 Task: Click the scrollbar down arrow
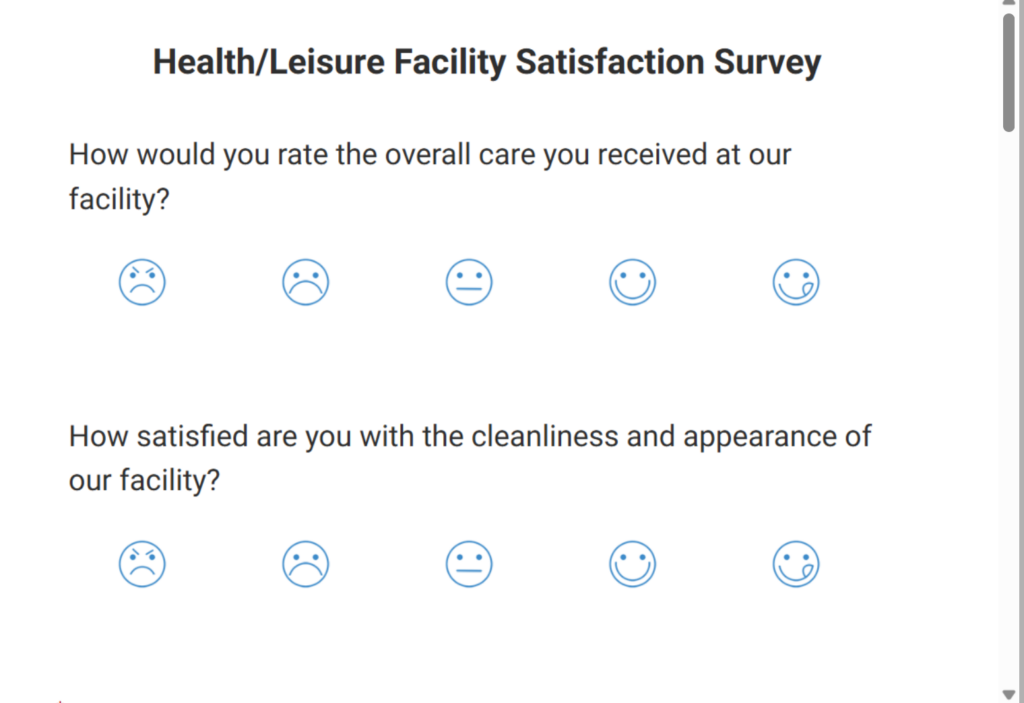pos(1010,693)
